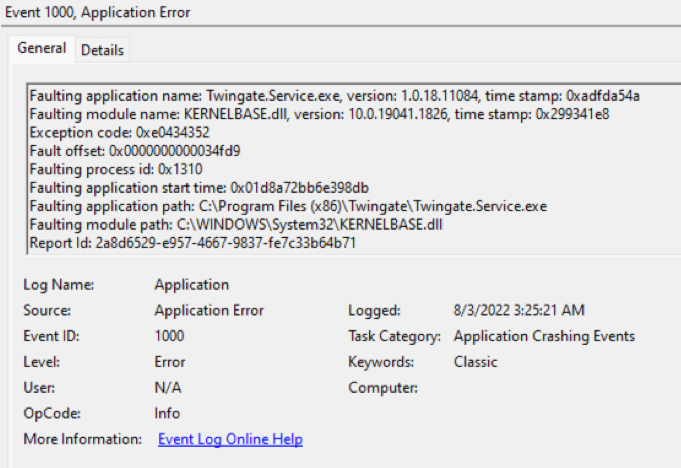Click the Faulting module path line

click(236, 225)
